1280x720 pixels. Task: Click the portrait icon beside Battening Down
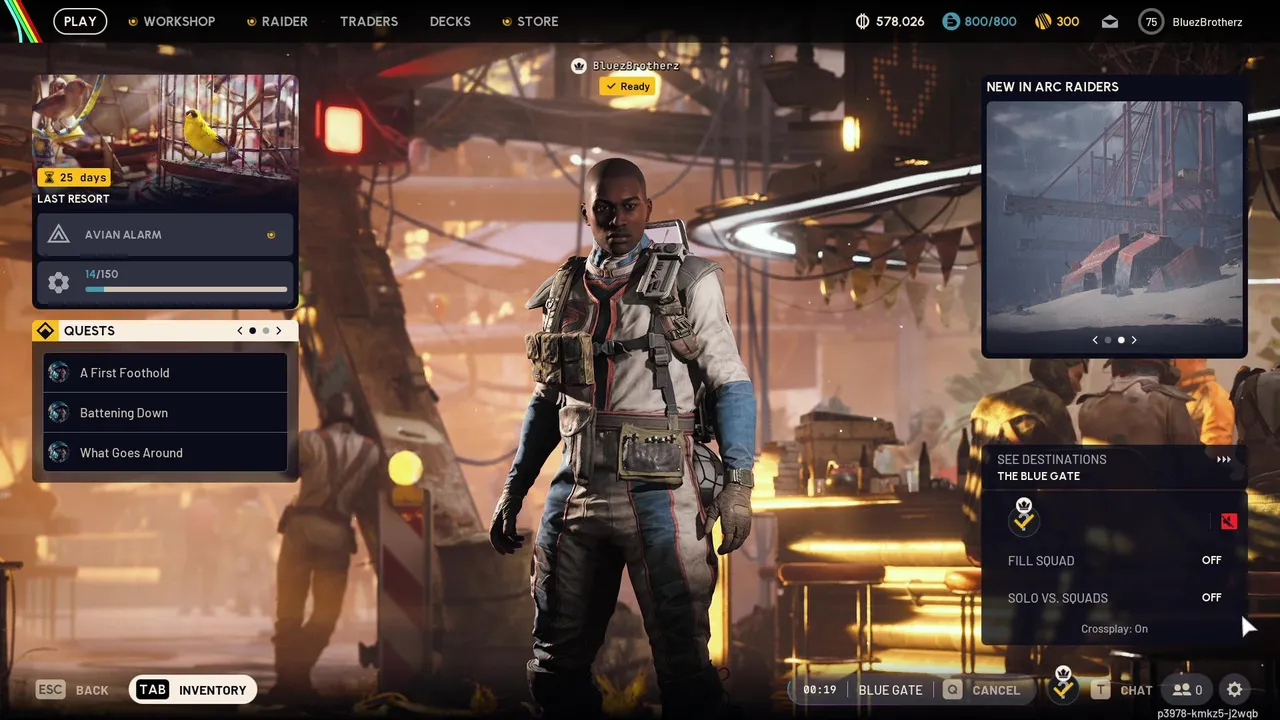tap(59, 413)
